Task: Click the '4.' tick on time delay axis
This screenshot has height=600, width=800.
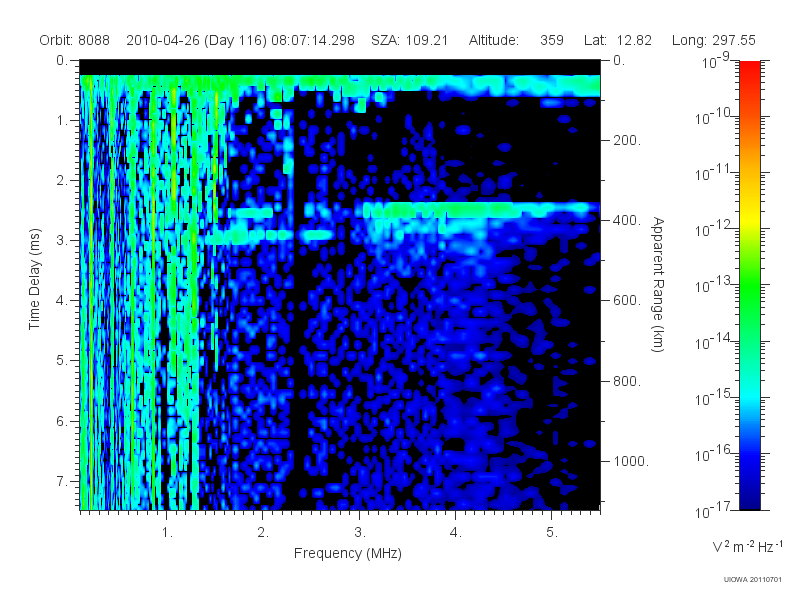Action: pyautogui.click(x=62, y=301)
